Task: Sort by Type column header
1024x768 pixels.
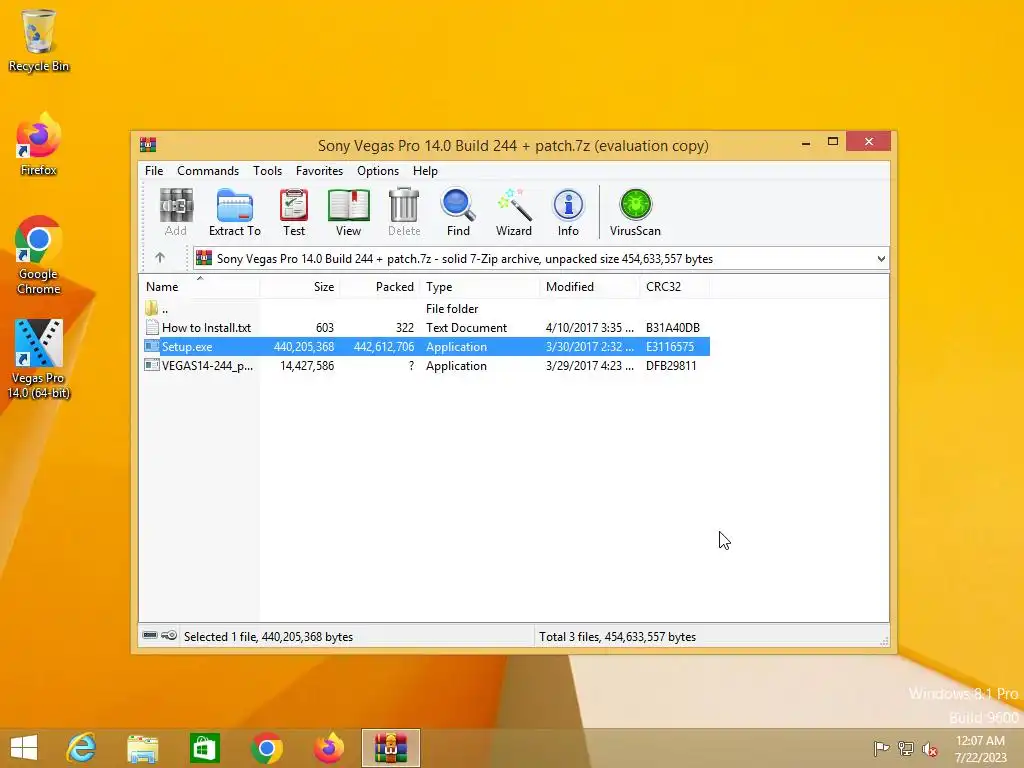Action: (x=479, y=287)
